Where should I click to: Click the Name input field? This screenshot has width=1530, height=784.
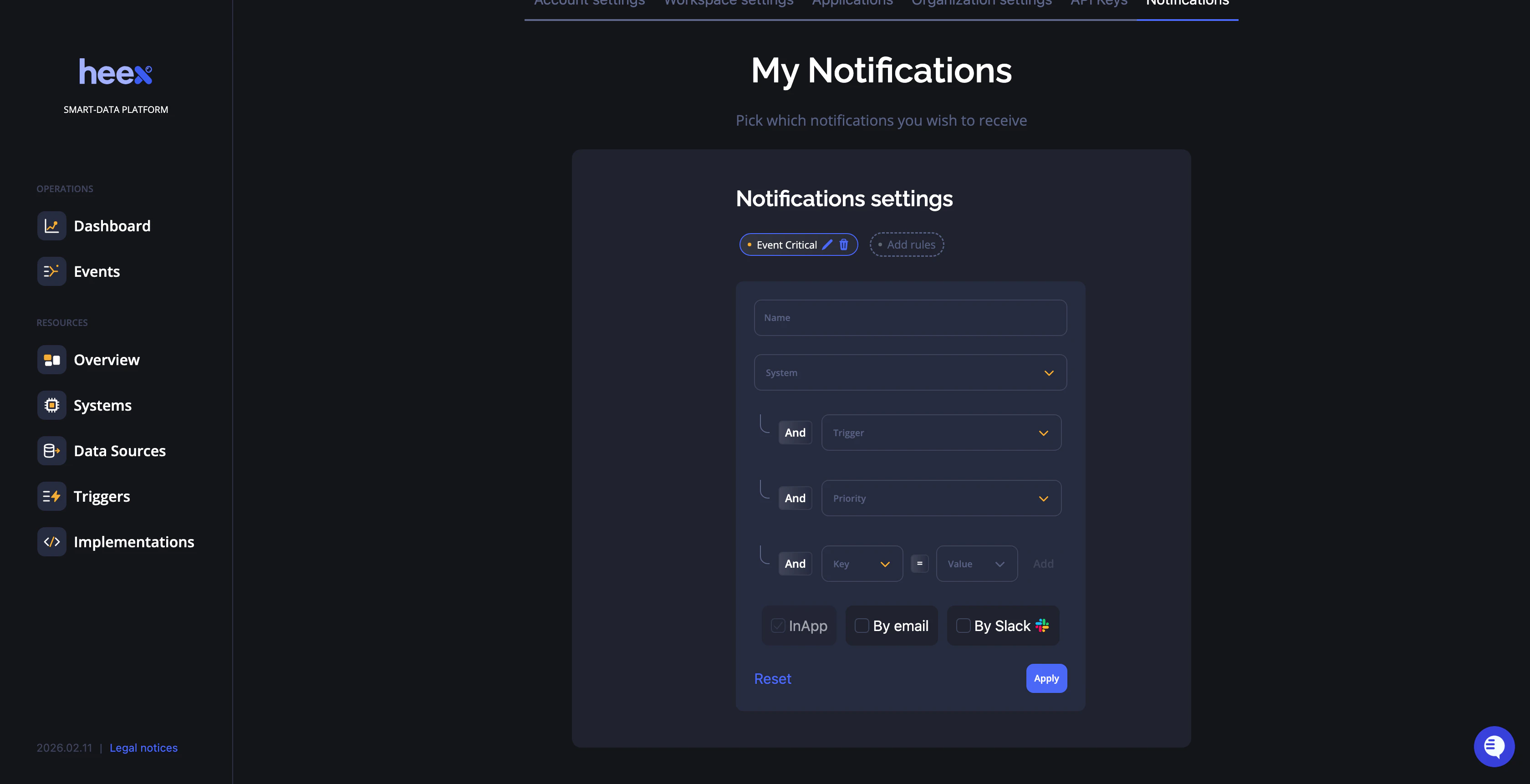coord(910,318)
